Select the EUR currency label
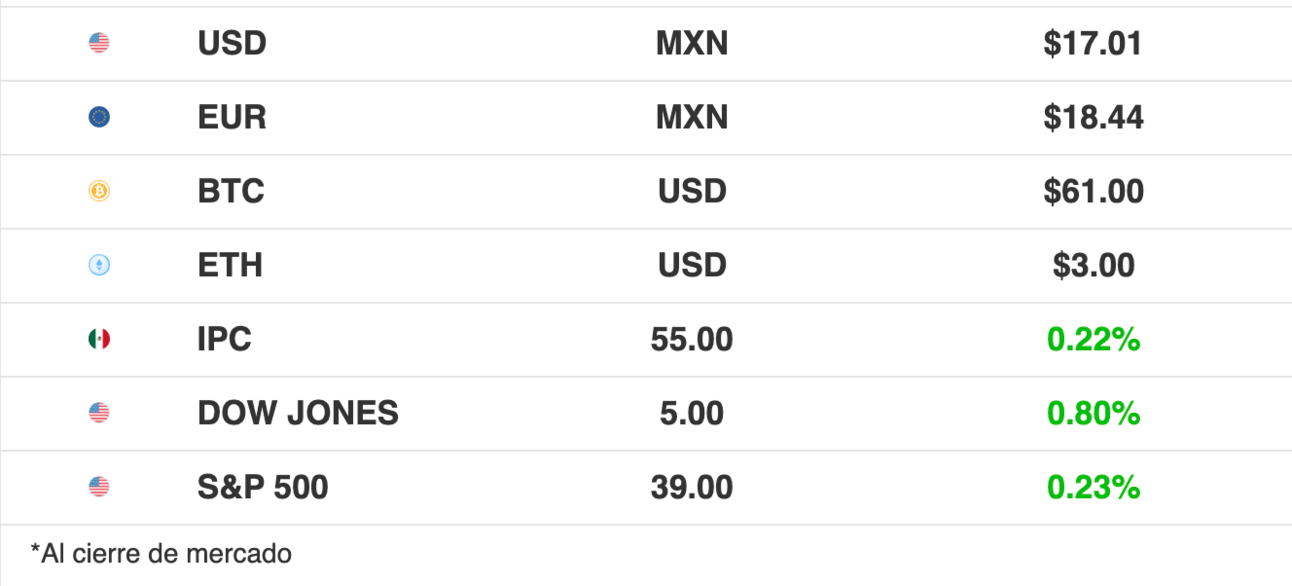The image size is (1292, 586). pos(232,118)
